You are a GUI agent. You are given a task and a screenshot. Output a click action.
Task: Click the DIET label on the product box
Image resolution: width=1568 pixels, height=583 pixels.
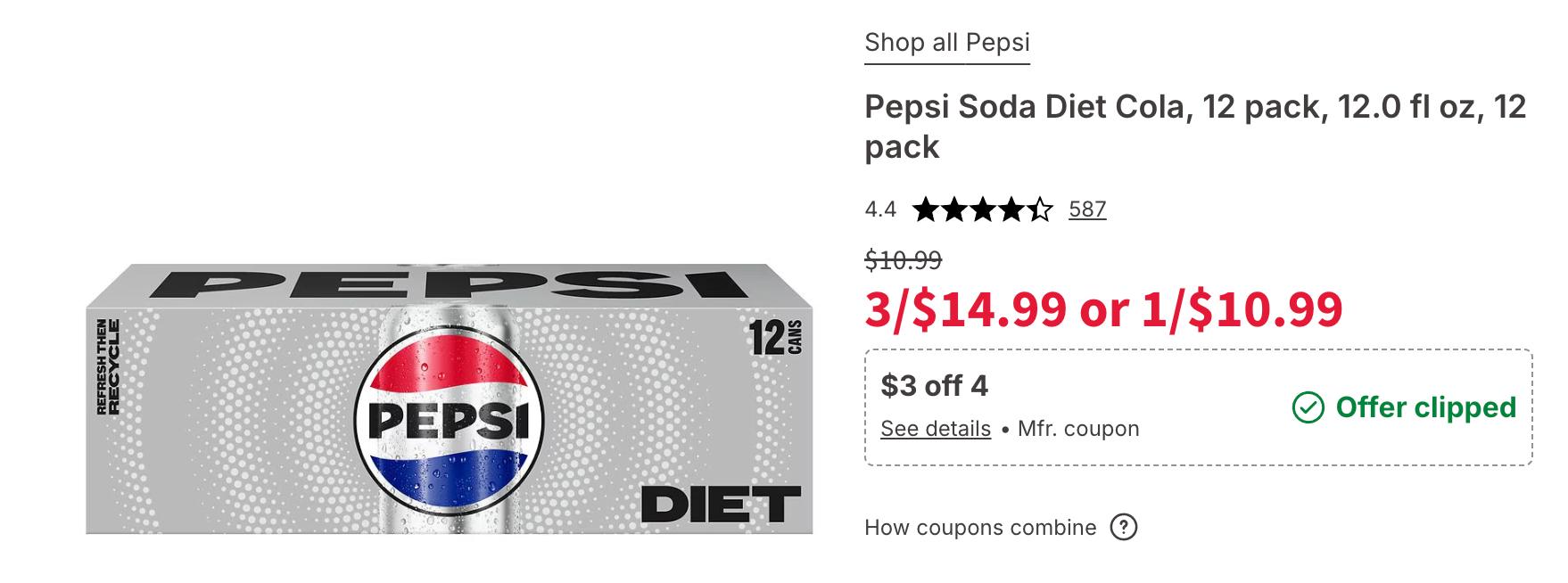pyautogui.click(x=721, y=504)
